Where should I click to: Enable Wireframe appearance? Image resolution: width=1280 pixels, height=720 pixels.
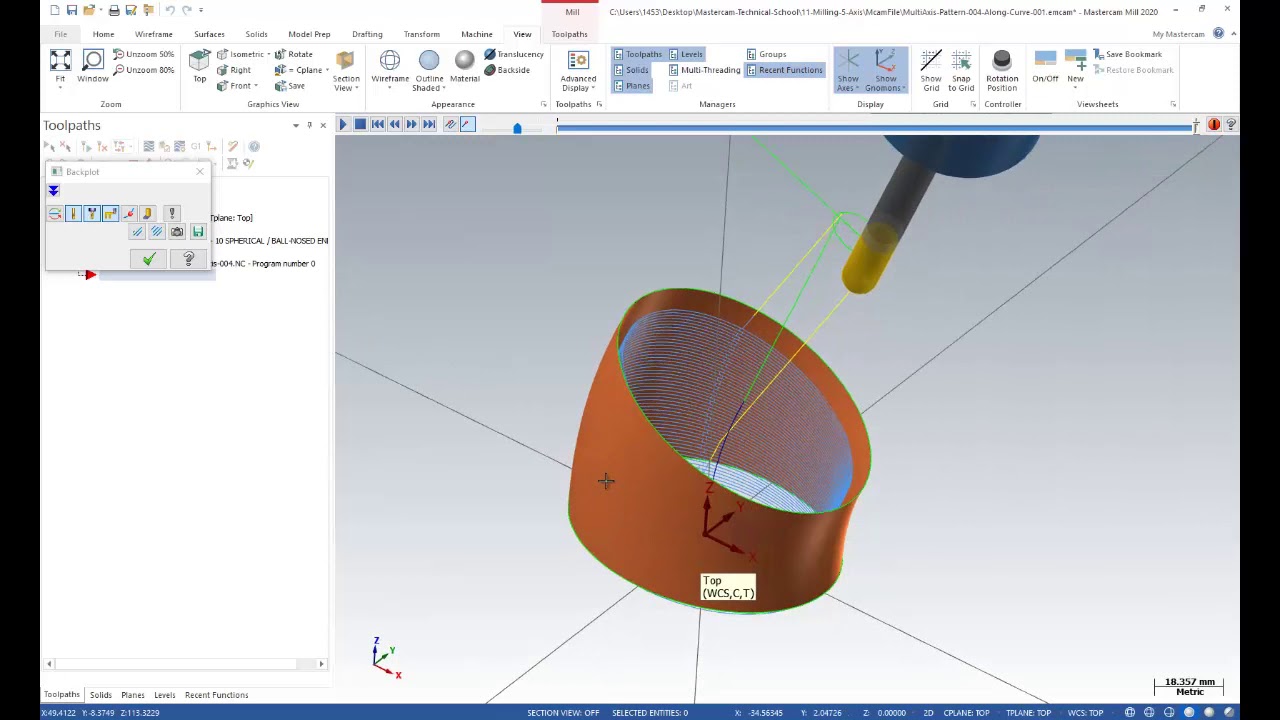pyautogui.click(x=390, y=66)
